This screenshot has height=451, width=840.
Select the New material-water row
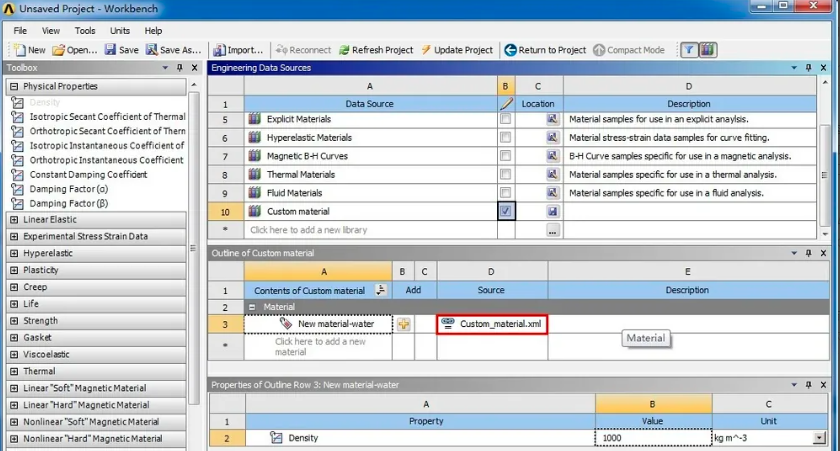[318, 324]
